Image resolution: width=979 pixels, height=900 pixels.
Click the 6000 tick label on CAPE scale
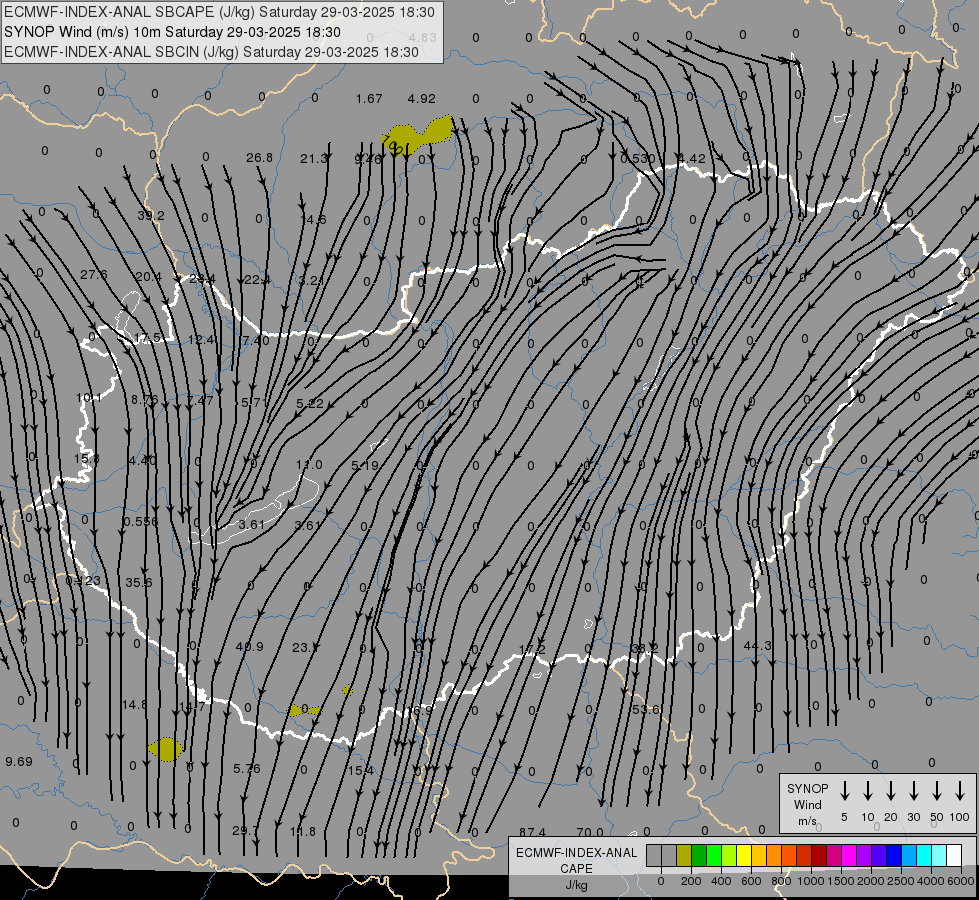click(x=962, y=881)
